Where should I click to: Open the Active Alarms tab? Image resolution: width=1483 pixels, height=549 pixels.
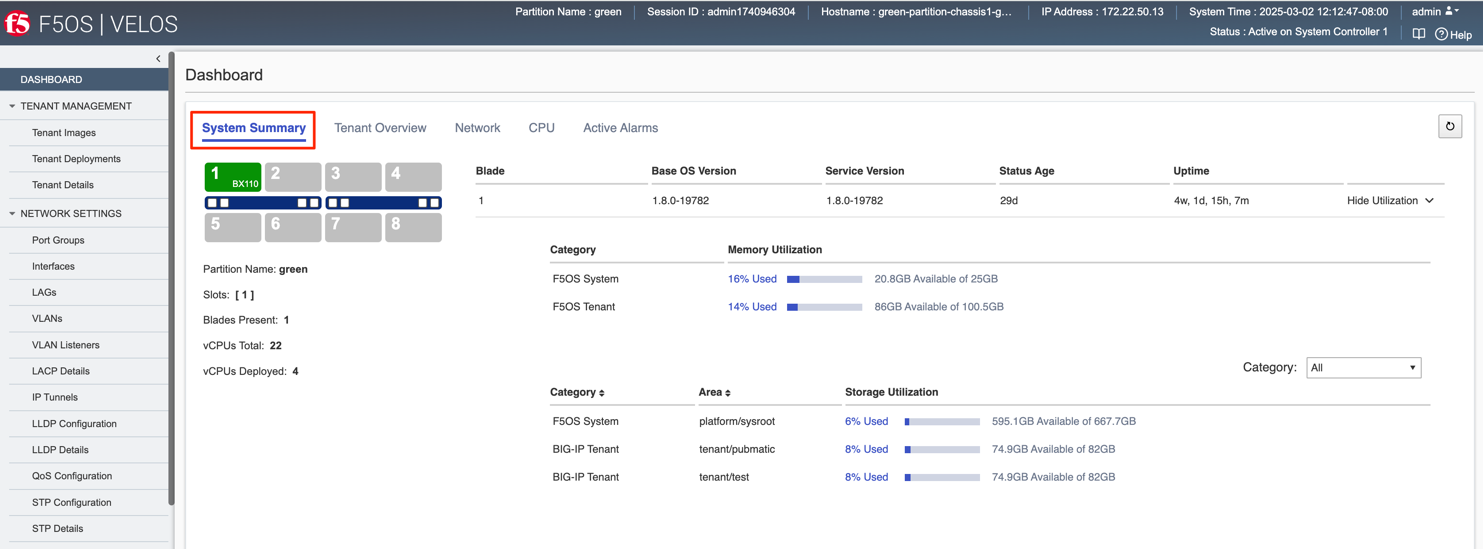coord(620,128)
